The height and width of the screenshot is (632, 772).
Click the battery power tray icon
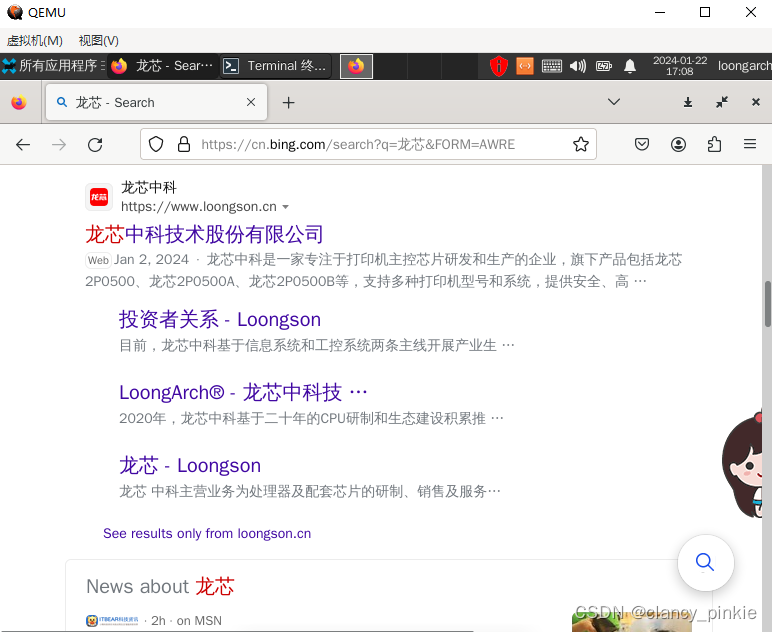(604, 66)
